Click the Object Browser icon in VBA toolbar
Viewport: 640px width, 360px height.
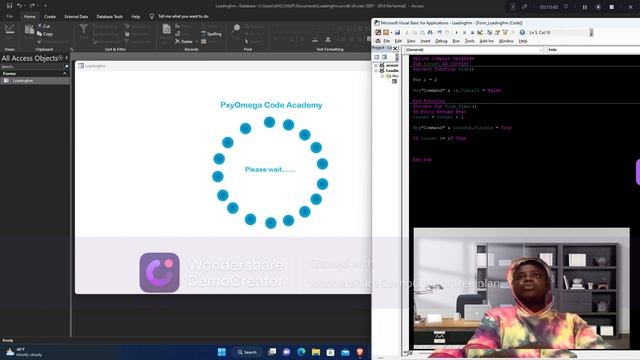[505, 32]
